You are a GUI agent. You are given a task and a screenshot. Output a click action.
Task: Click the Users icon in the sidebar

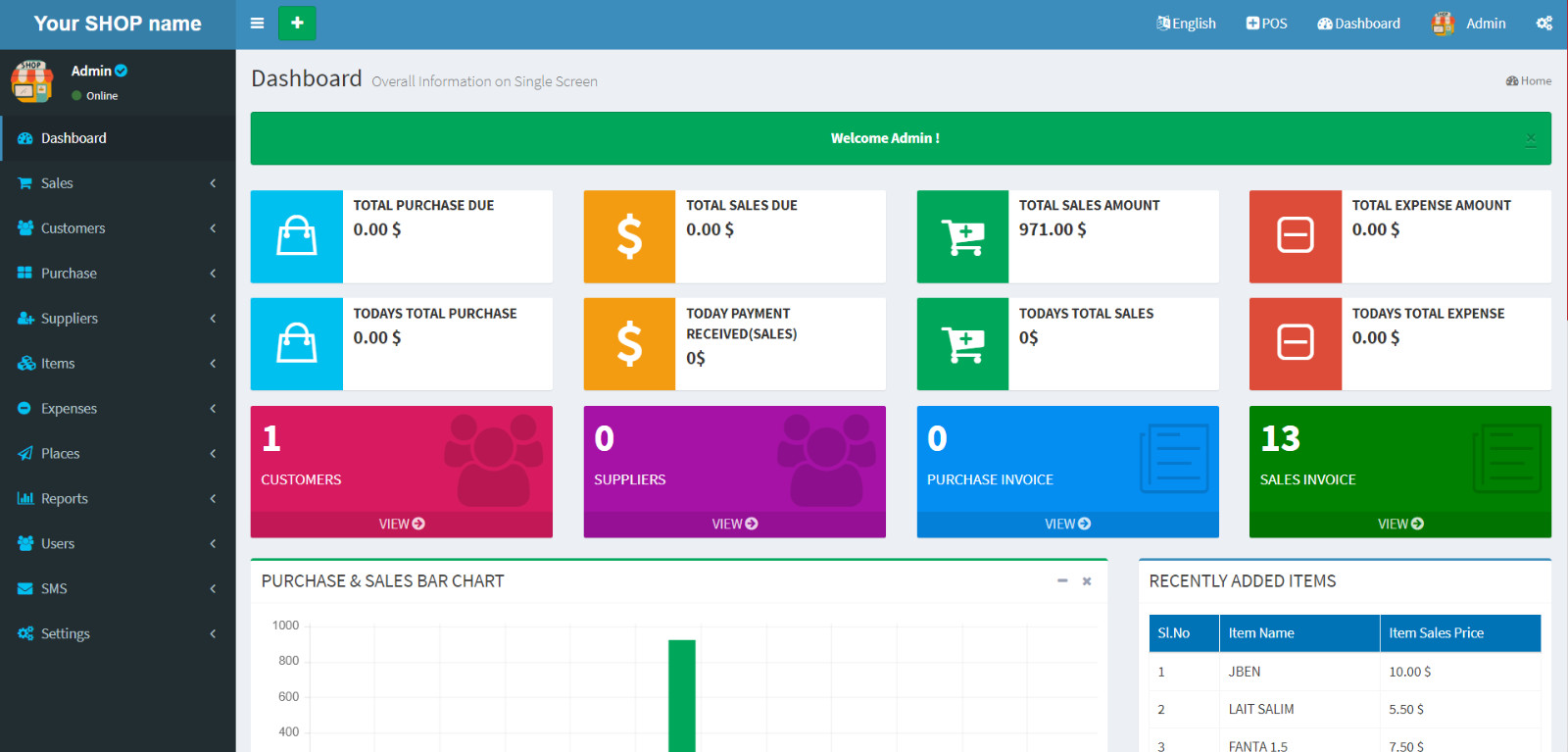[25, 543]
